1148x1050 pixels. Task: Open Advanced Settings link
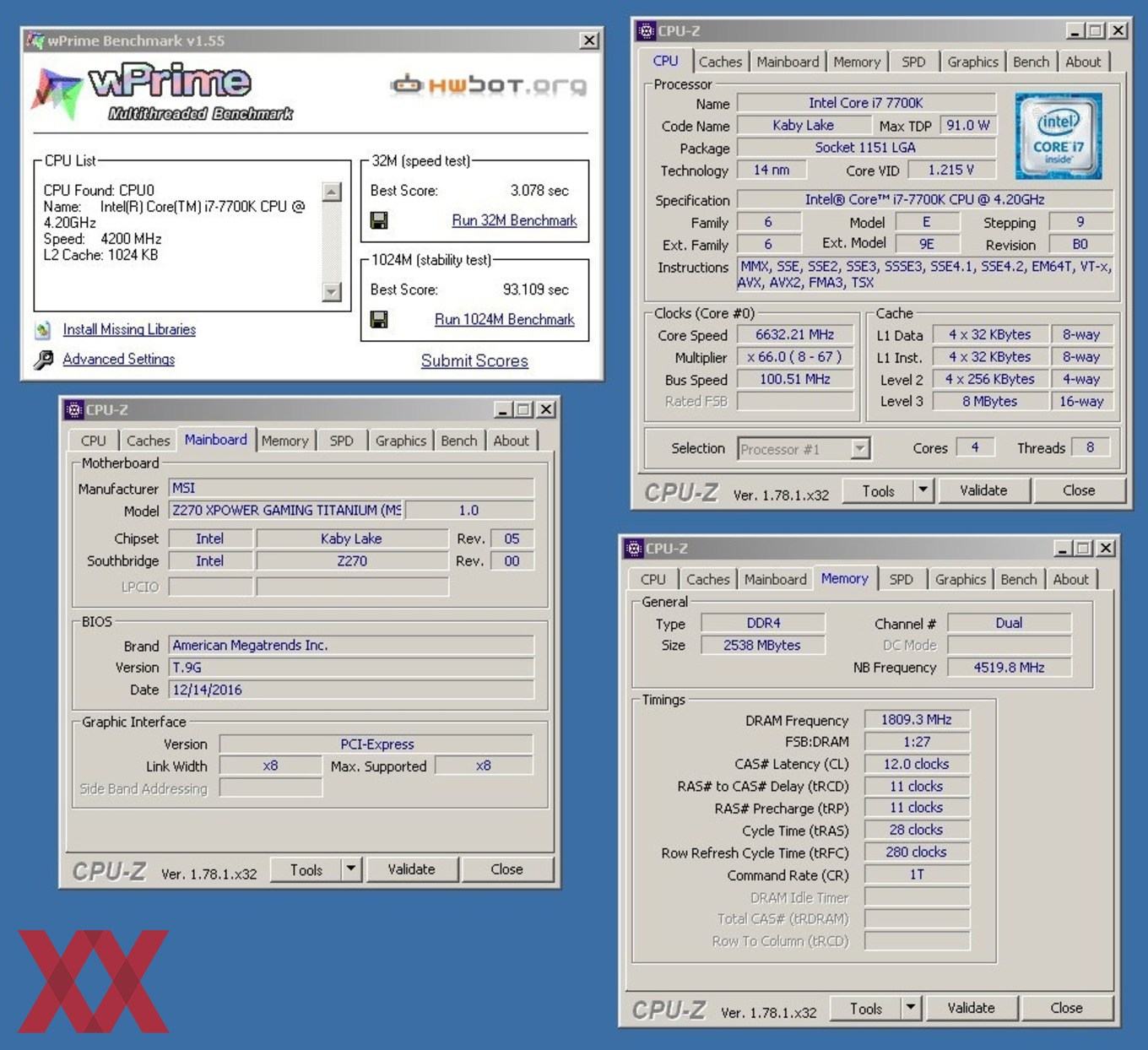click(118, 359)
